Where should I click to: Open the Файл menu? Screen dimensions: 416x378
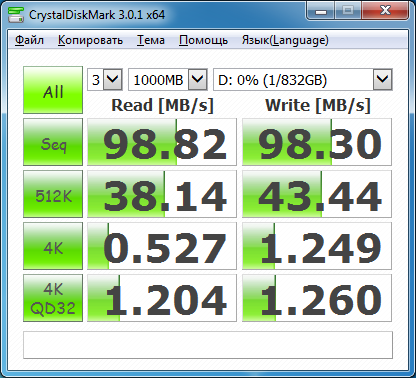[29, 40]
